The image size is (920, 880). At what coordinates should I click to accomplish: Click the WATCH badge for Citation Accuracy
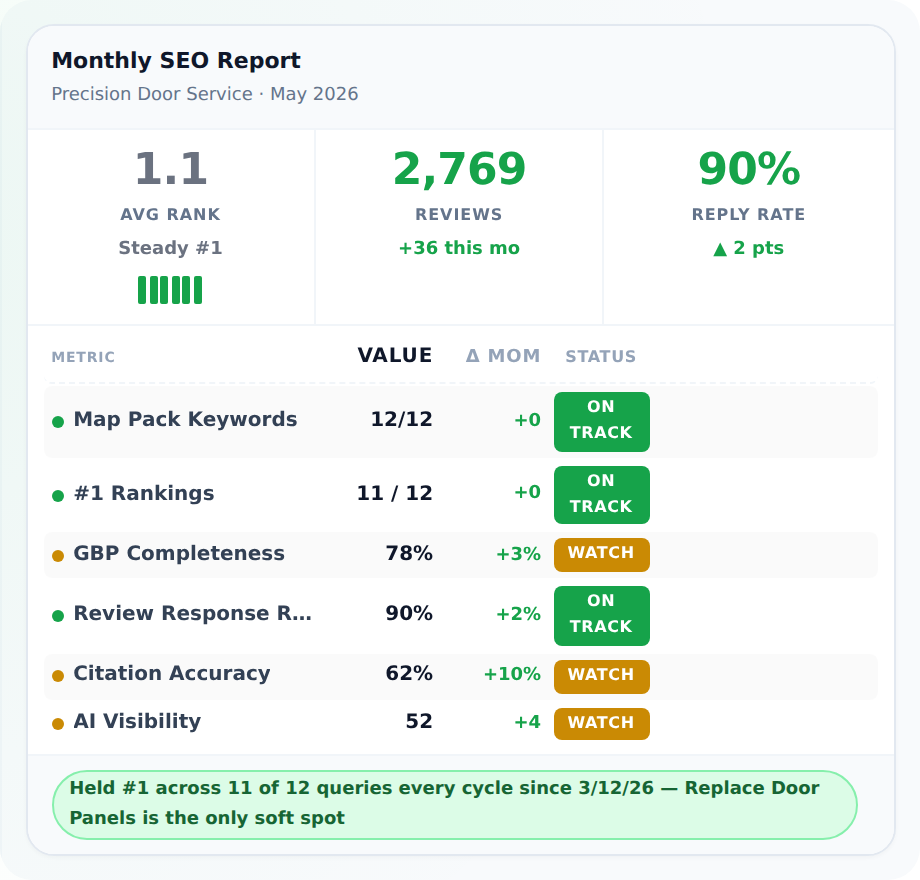(x=602, y=676)
